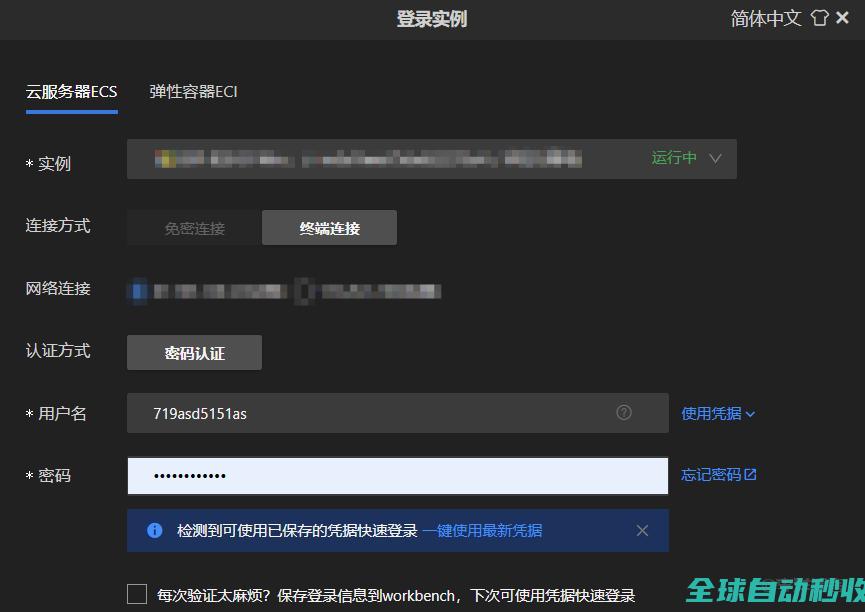Dismiss the saved credential notification banner
Screen dimensions: 865x612
(642, 530)
